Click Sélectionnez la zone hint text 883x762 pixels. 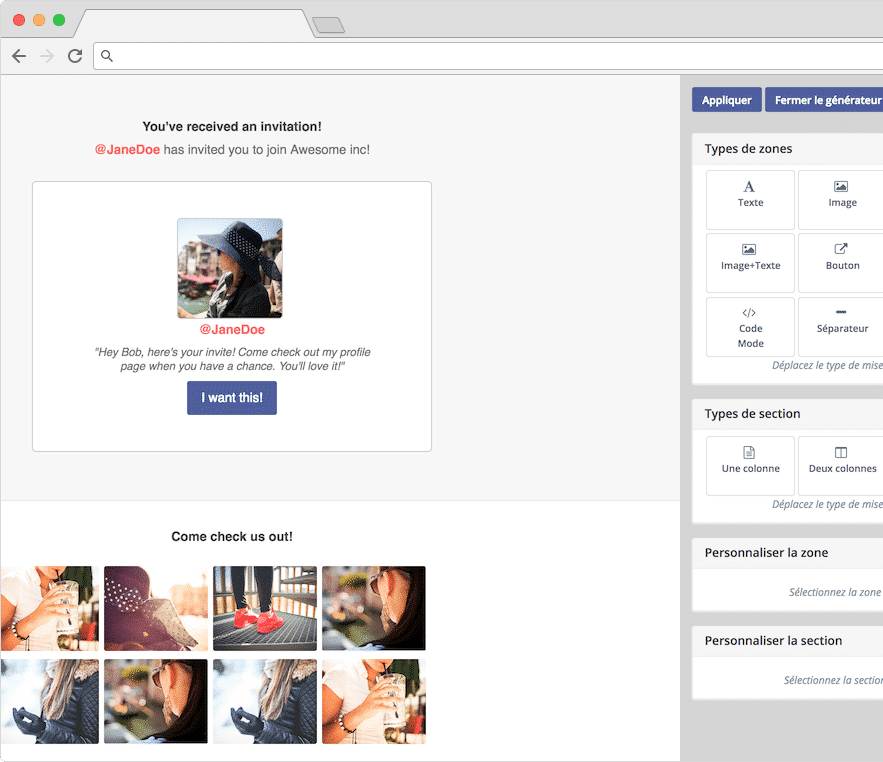[835, 592]
